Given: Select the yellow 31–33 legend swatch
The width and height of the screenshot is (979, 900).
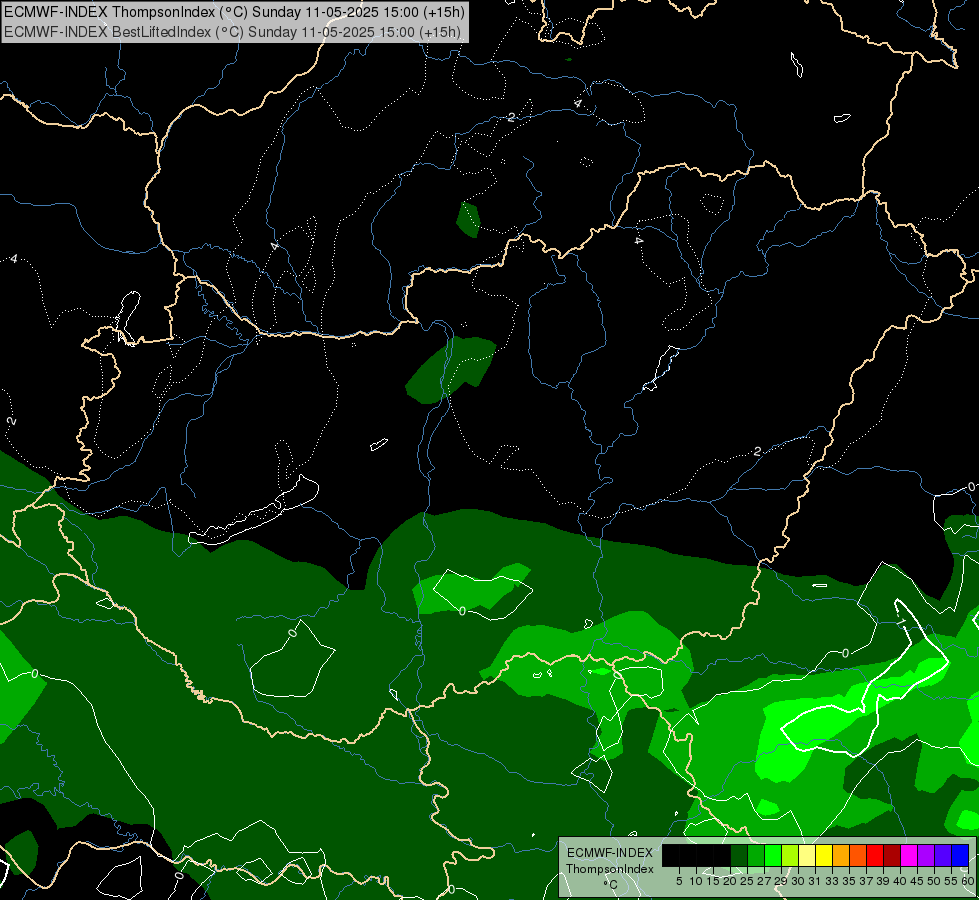Looking at the screenshot, I should pyautogui.click(x=824, y=855).
